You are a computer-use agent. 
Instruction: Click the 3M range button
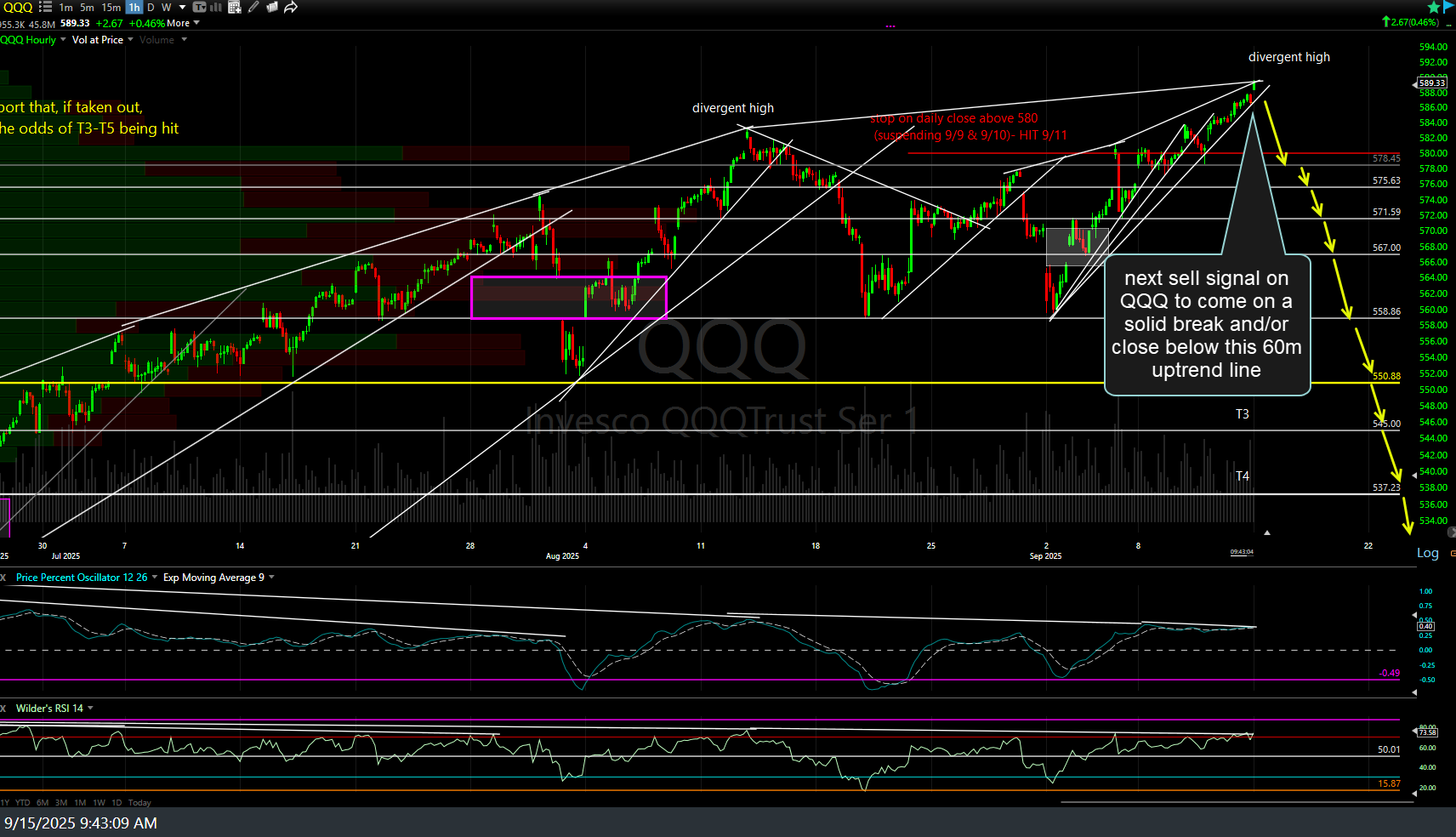point(61,802)
